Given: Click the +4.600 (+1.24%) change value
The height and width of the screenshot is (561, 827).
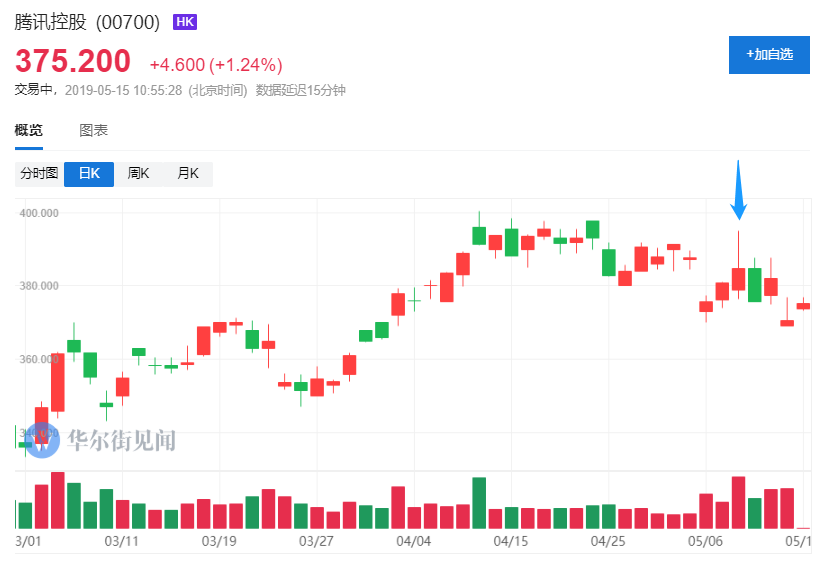Looking at the screenshot, I should 216,65.
